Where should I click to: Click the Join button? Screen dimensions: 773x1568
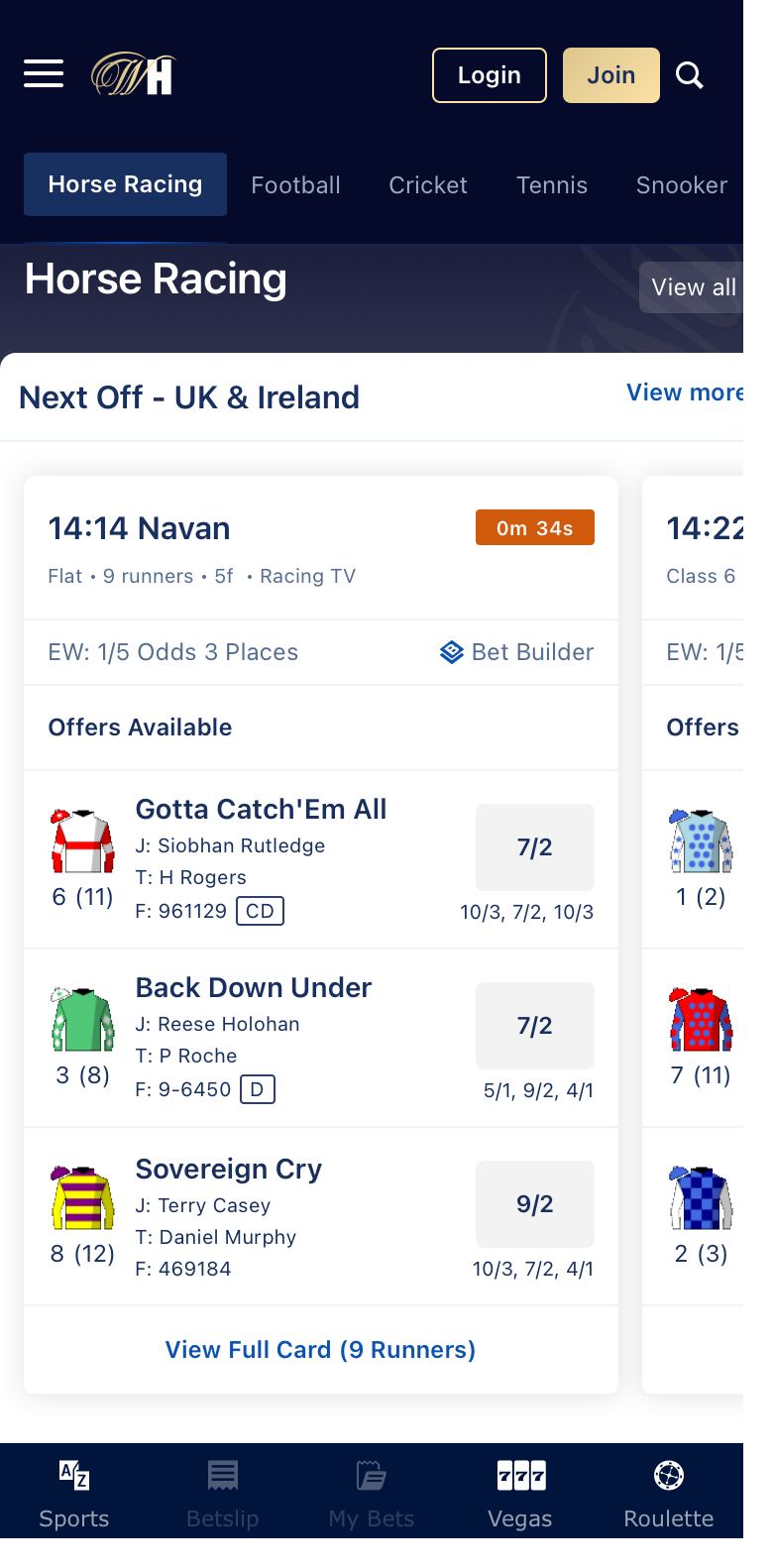[611, 75]
